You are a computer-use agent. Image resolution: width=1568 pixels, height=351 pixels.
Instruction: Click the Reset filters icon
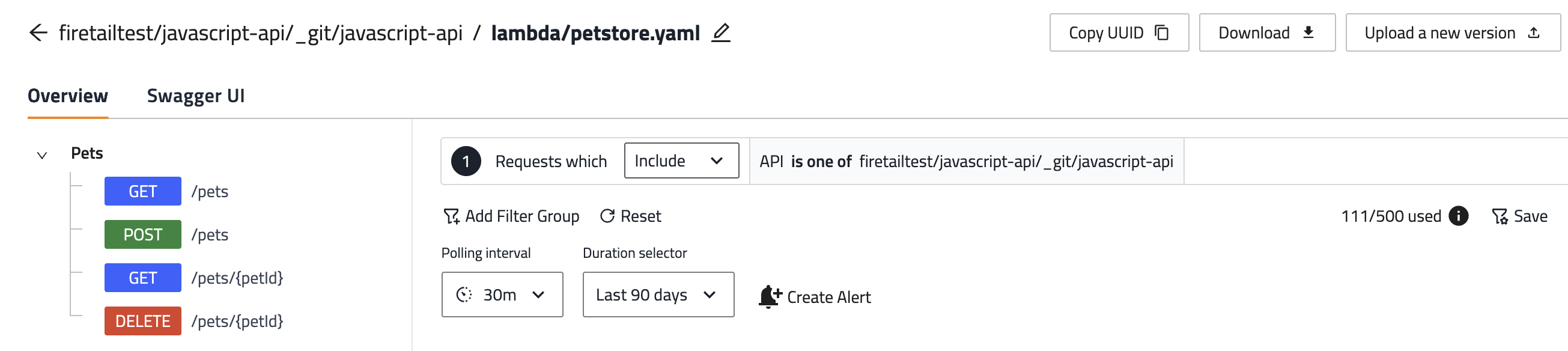tap(607, 216)
